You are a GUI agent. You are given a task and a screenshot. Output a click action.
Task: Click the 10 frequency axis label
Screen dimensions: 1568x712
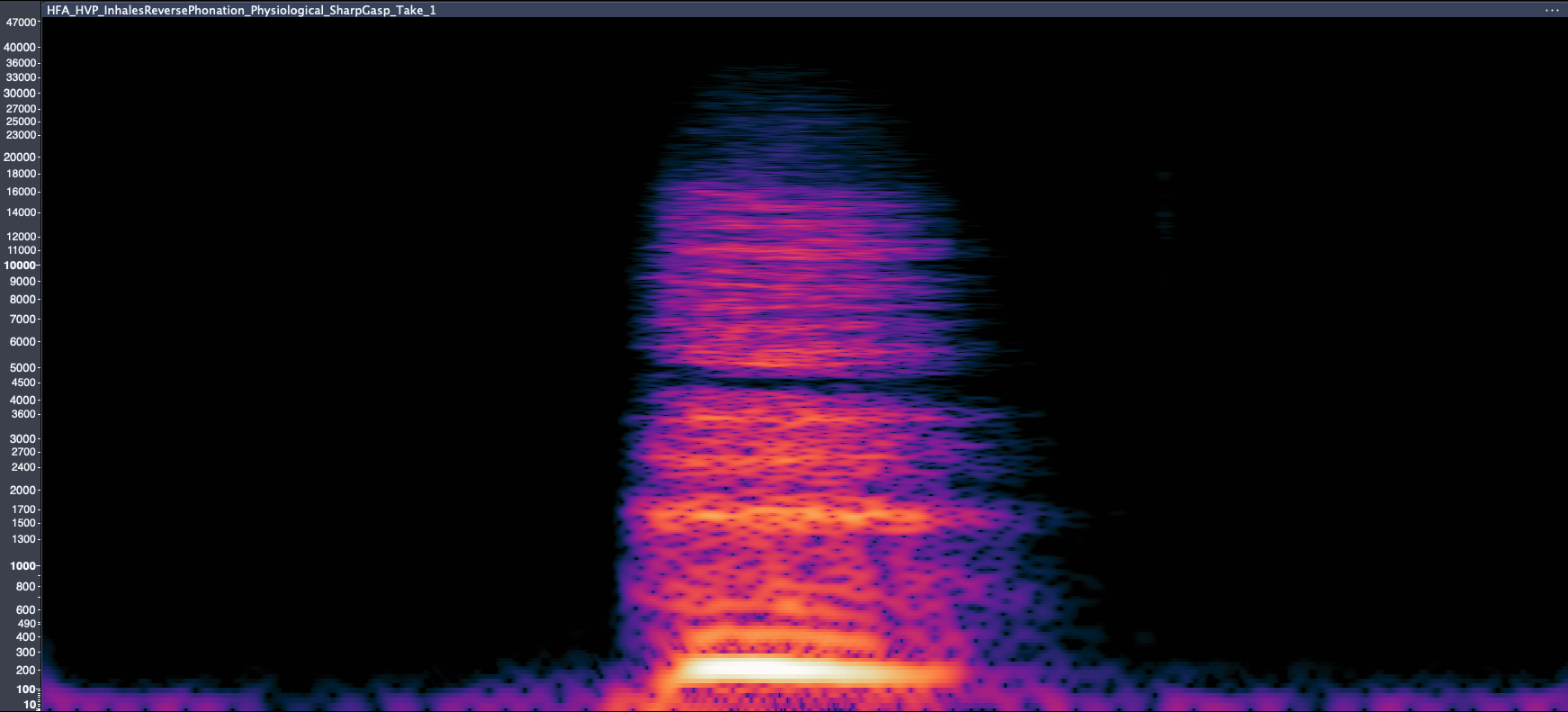point(30,705)
